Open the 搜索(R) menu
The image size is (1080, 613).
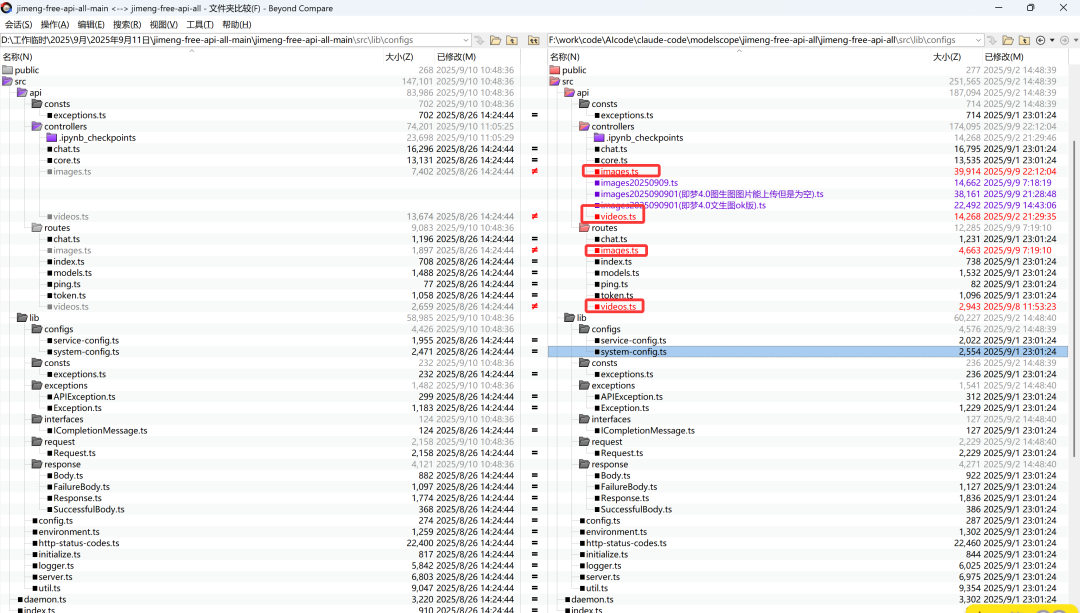127,24
